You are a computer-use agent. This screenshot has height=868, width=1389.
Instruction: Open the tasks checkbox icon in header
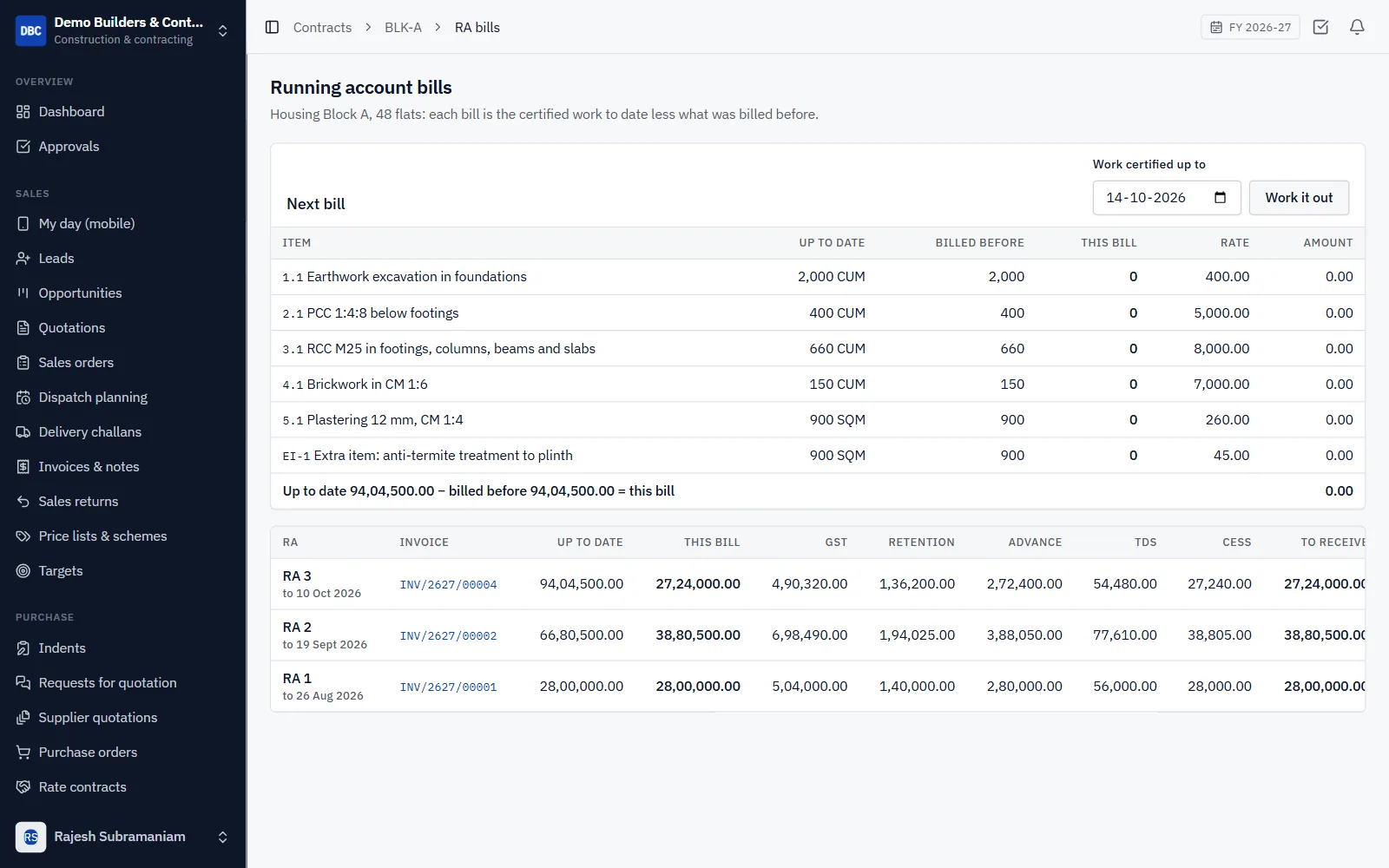(1320, 27)
